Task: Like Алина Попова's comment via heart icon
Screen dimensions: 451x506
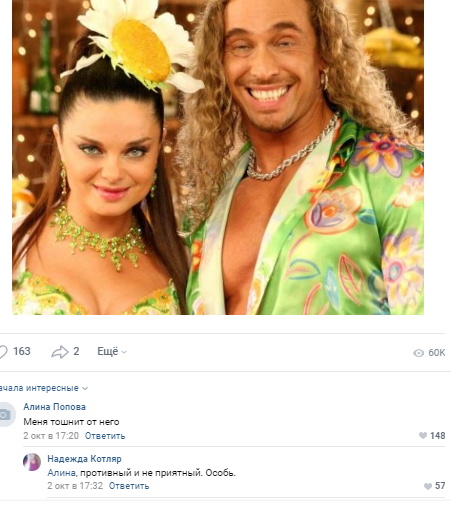Action: tap(423, 435)
